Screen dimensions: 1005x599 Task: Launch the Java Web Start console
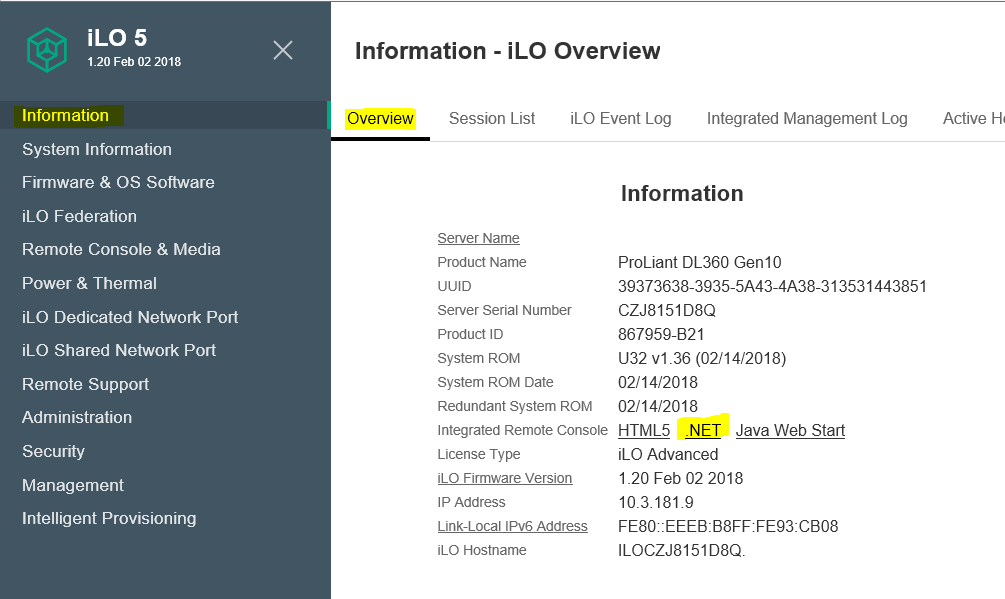(x=790, y=430)
